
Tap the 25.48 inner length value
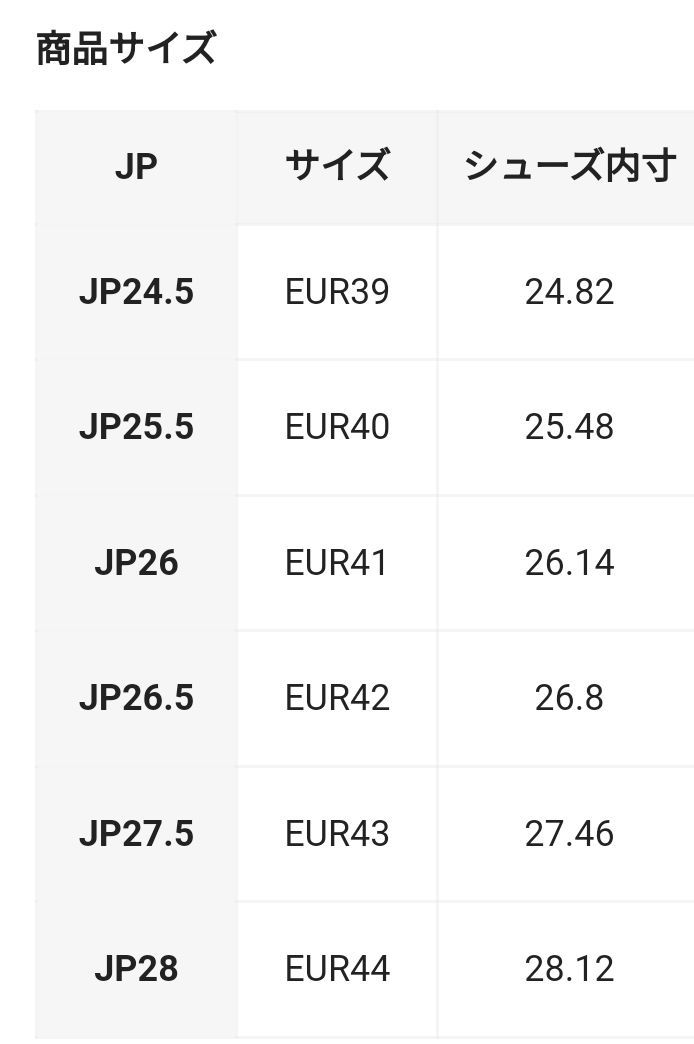tap(569, 427)
